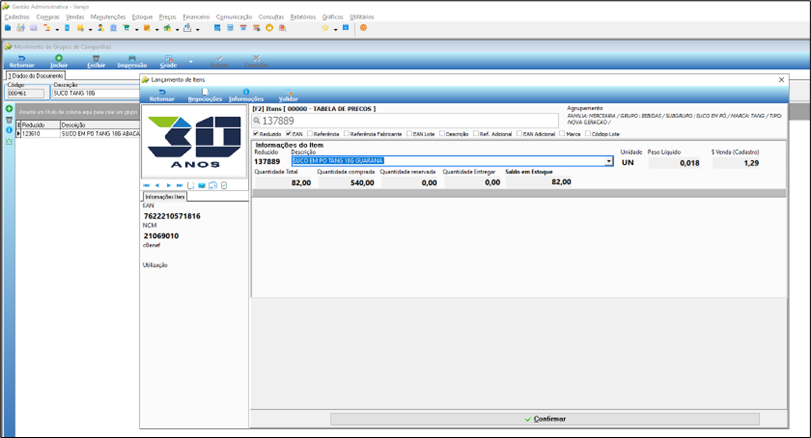Expand the Descrição combo box arrow
Image resolution: width=811 pixels, height=438 pixels.
point(608,161)
